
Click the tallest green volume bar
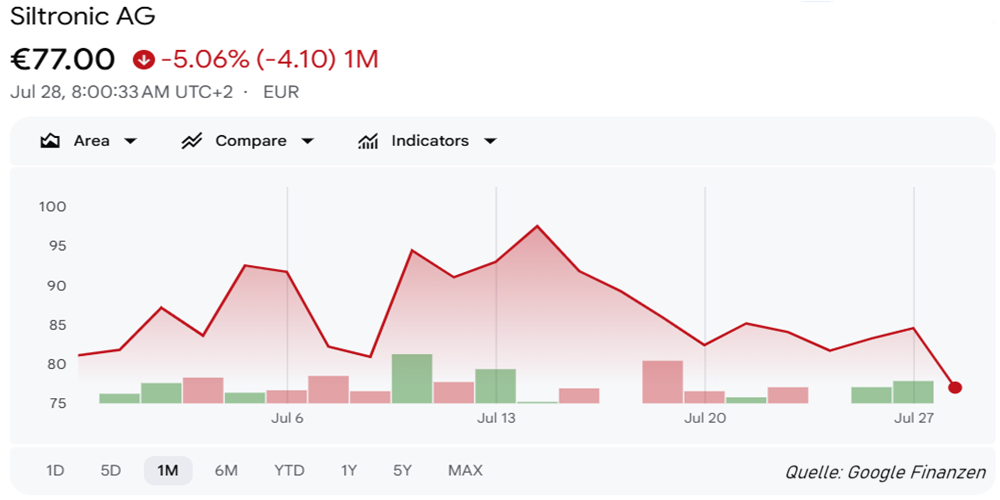tap(412, 379)
